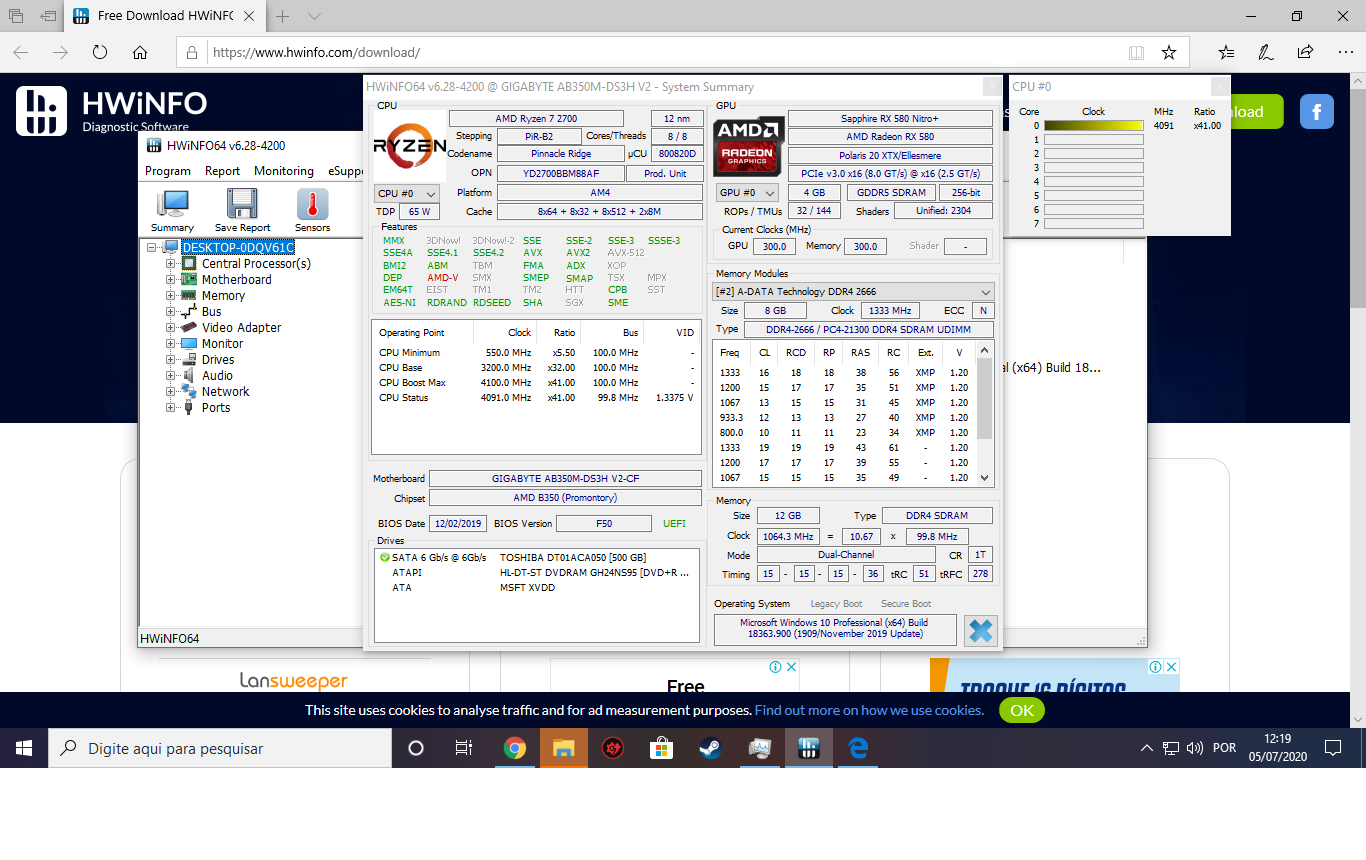This screenshot has height=860, width=1366.
Task: Select the Bus item in device tree
Action: 211,312
